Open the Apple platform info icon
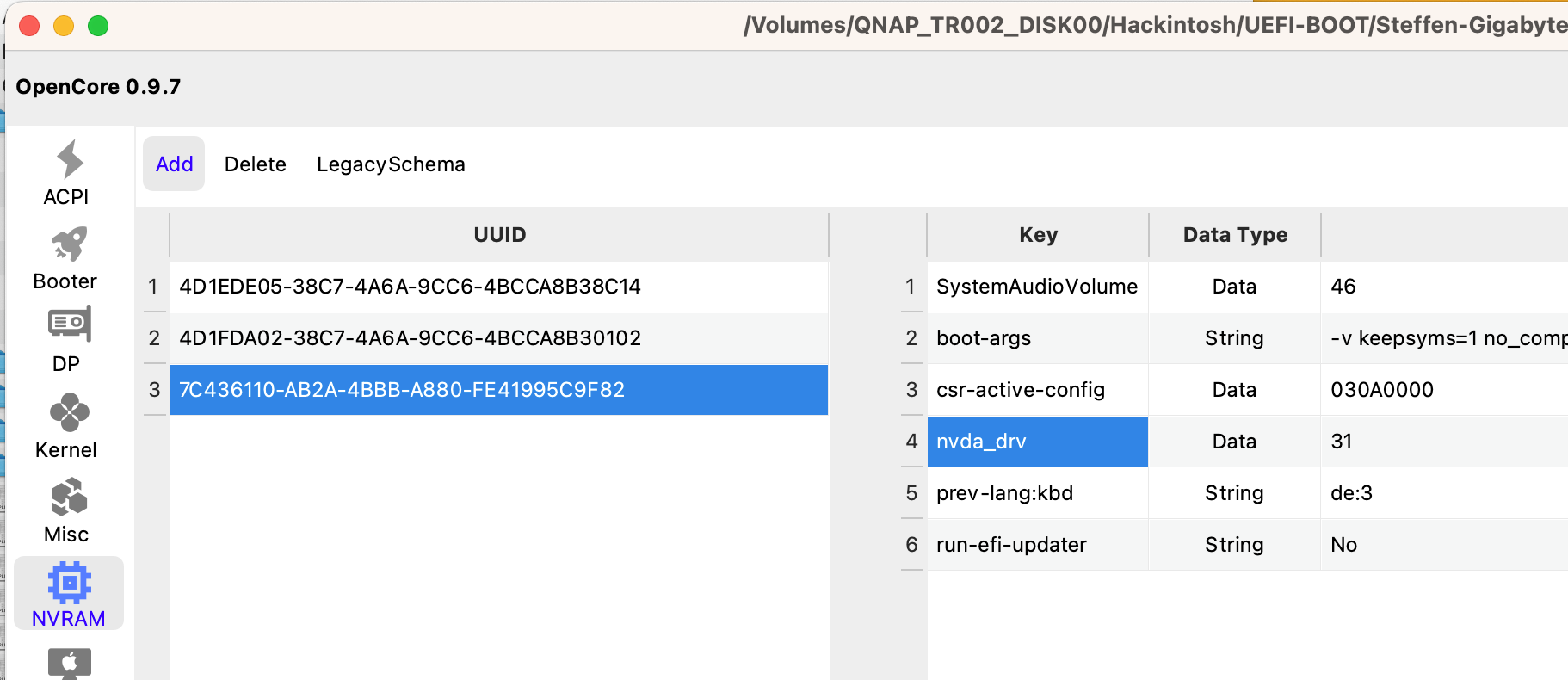The height and width of the screenshot is (680, 1568). 68,662
